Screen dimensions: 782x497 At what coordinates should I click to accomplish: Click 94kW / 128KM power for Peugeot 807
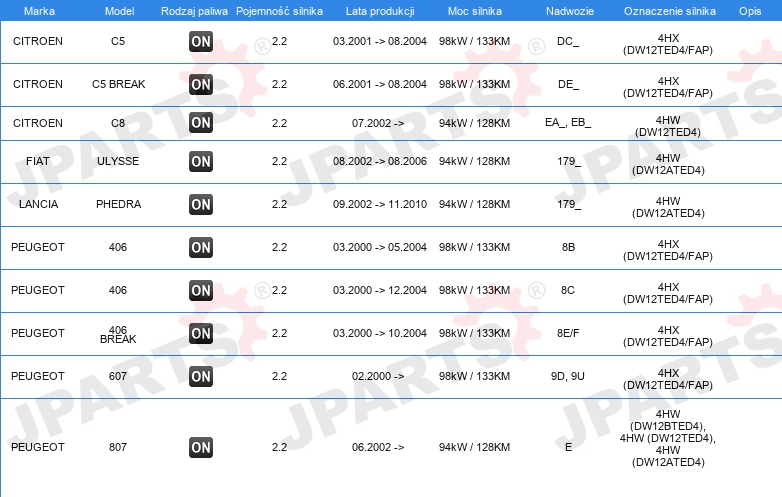[x=474, y=447]
